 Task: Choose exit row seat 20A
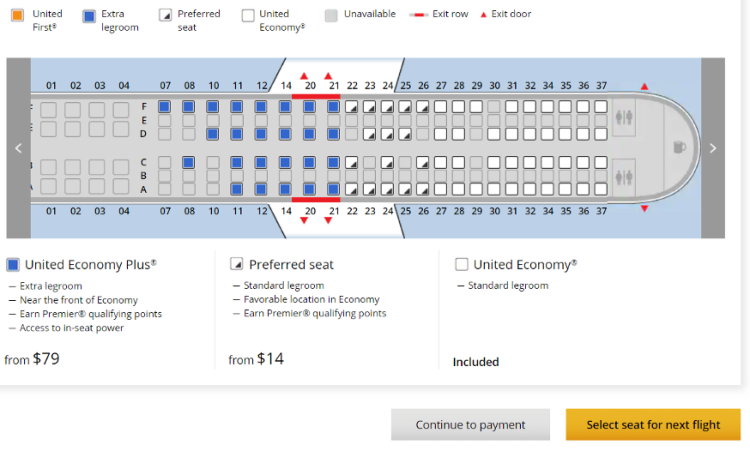click(309, 189)
